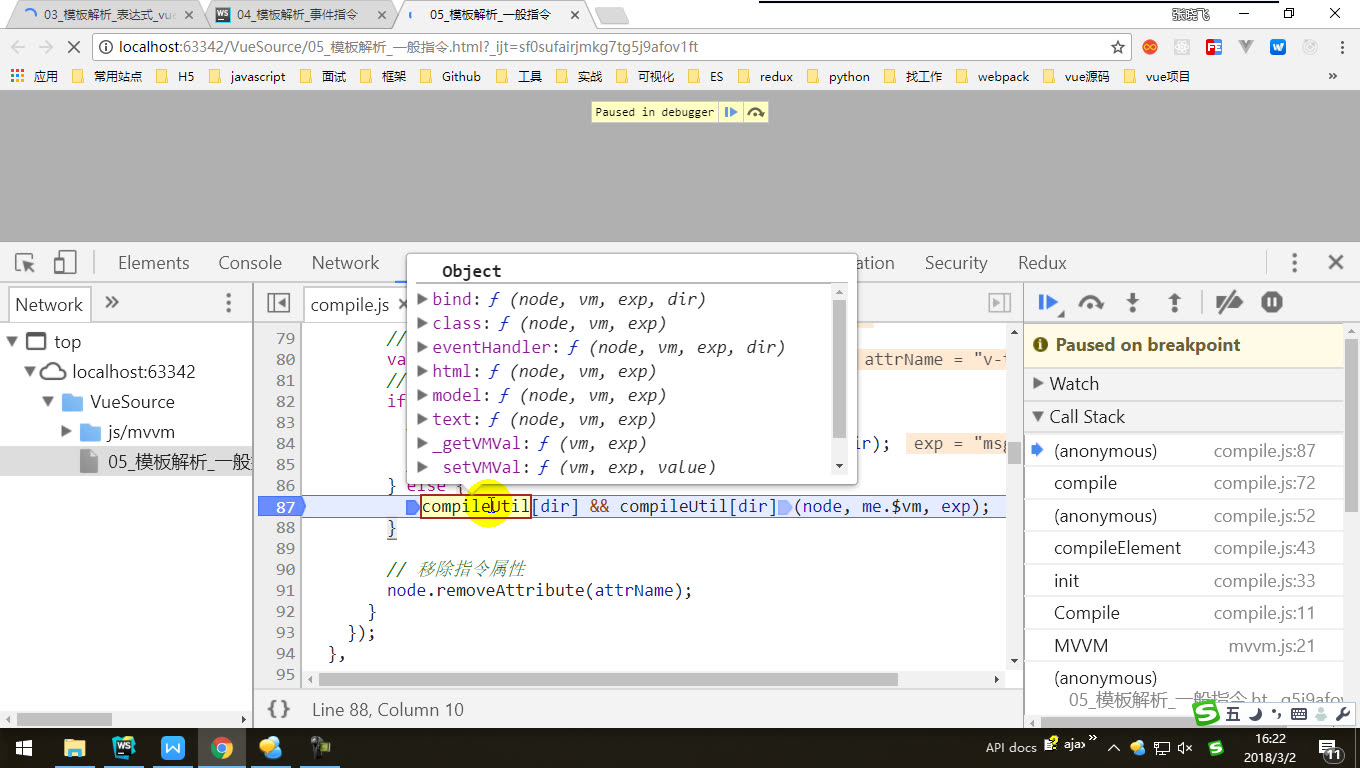Screen dimensions: 1360x768
Task: Toggle the debugger sidebar icon
Action: tap(999, 303)
